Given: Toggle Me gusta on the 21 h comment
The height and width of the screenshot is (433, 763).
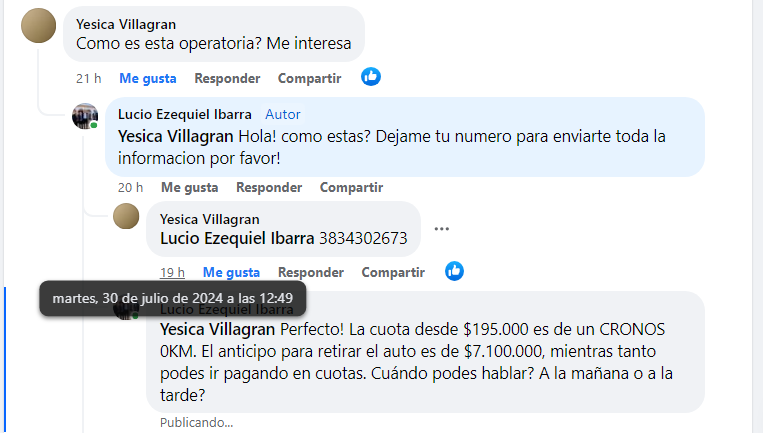Looking at the screenshot, I should pyautogui.click(x=148, y=78).
